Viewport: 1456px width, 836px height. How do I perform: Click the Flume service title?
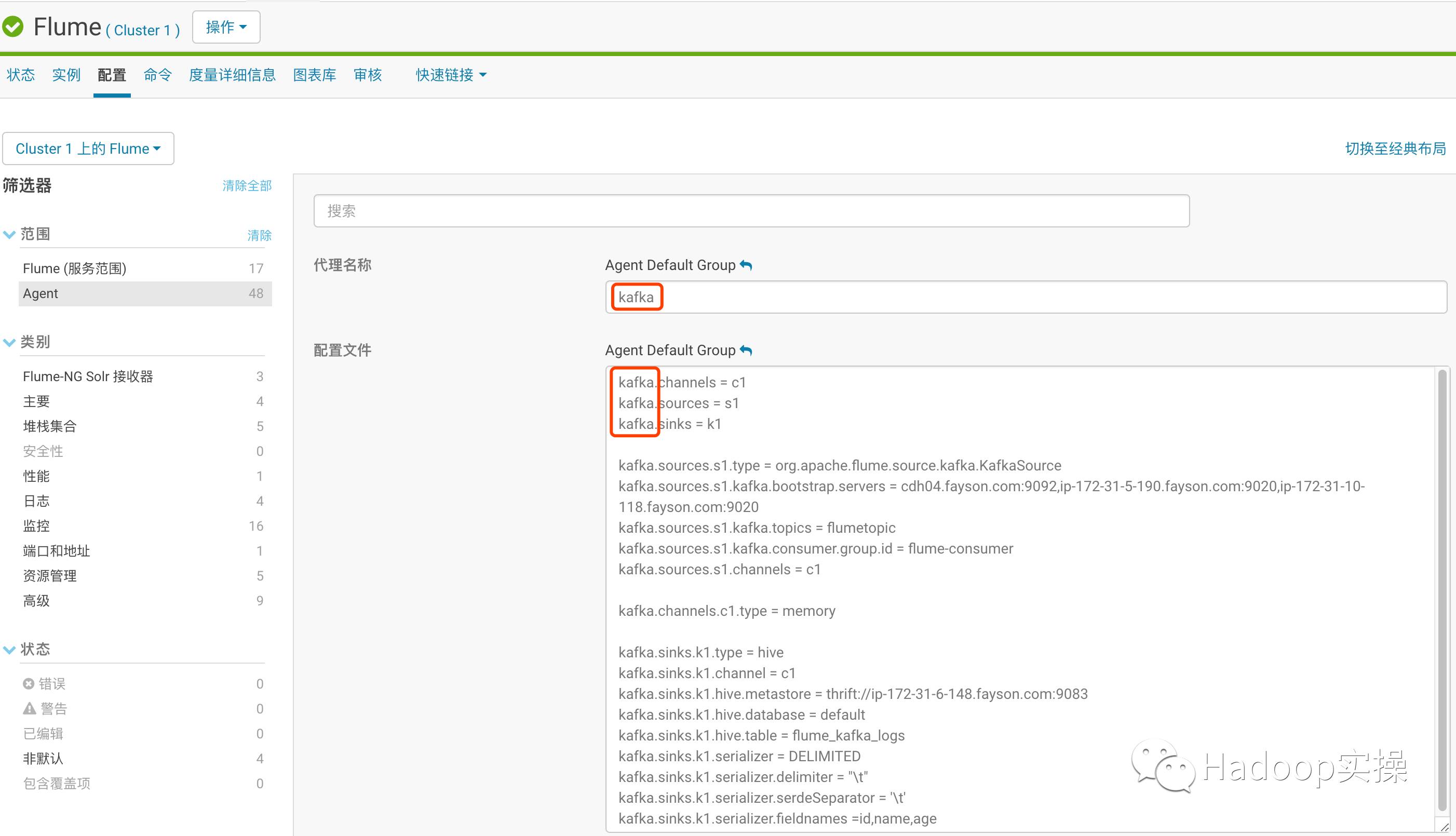click(x=67, y=27)
